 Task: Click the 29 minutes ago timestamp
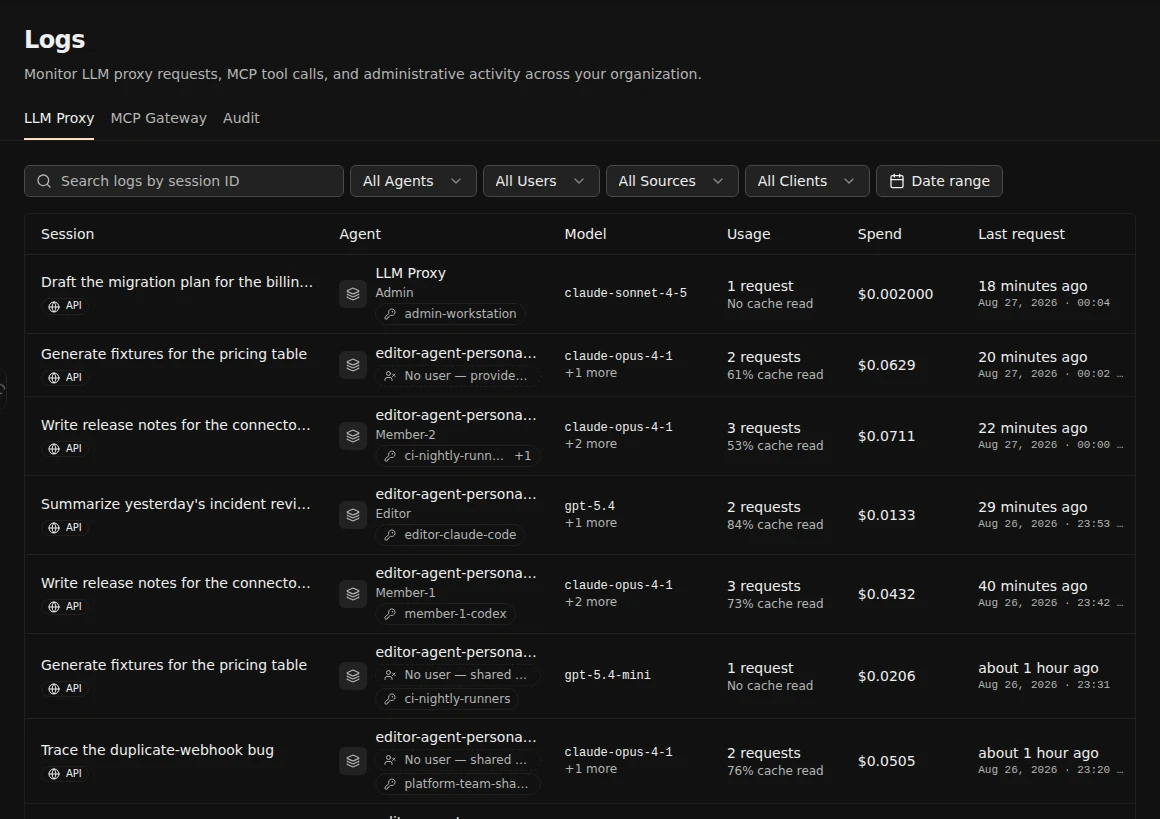coord(1033,508)
